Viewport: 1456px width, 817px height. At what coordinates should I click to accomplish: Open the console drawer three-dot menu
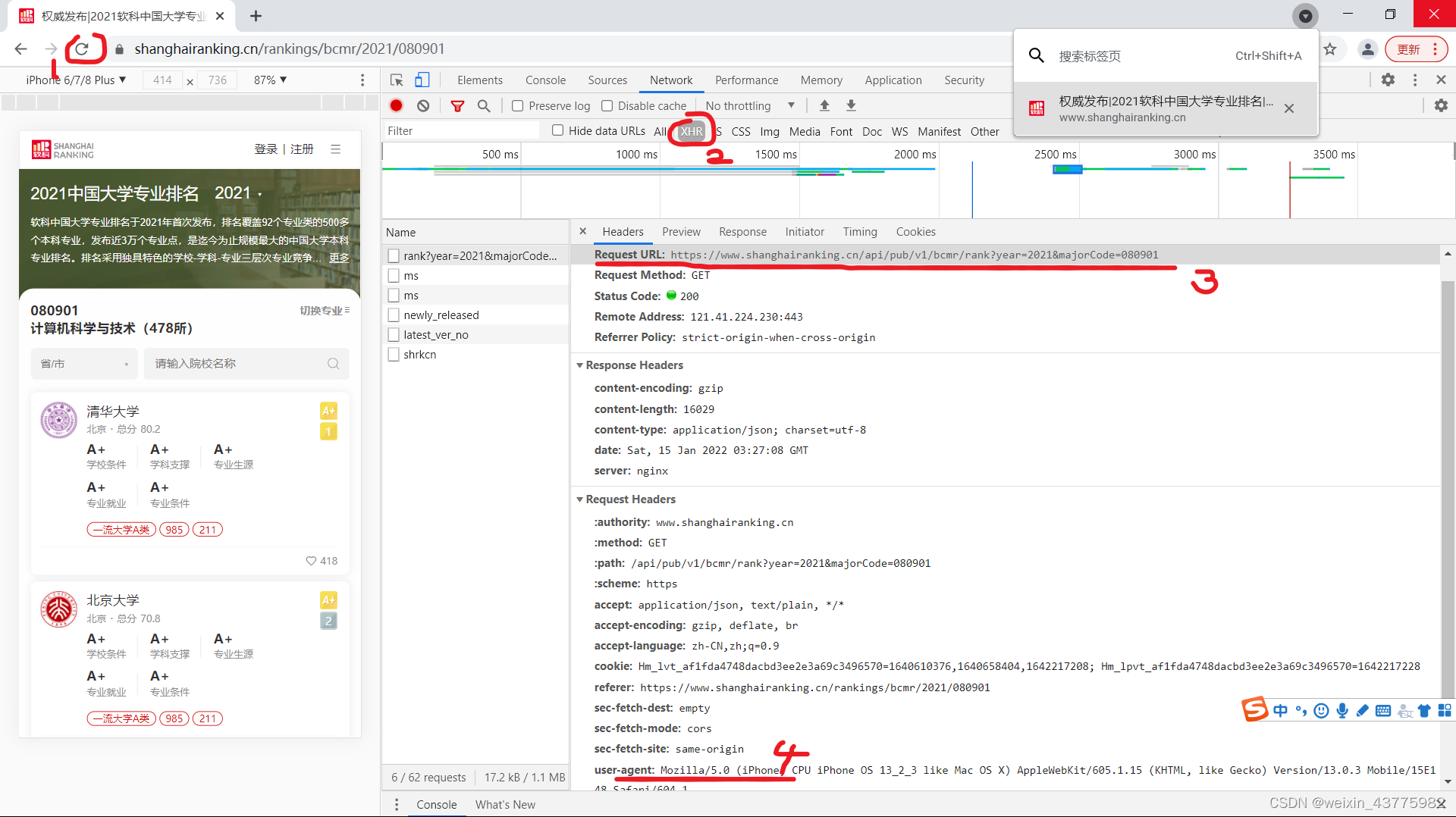point(397,805)
